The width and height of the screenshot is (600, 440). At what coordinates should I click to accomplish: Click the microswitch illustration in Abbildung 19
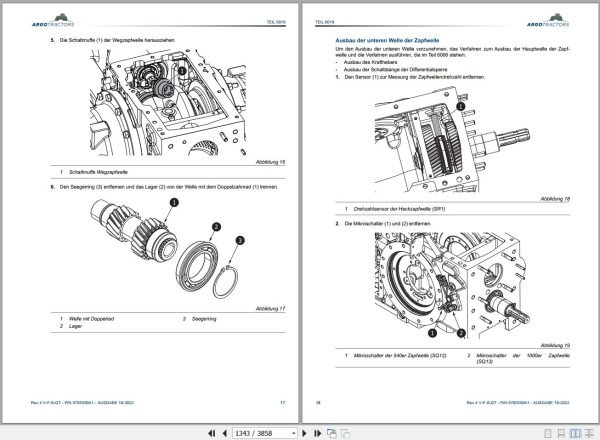(452, 285)
